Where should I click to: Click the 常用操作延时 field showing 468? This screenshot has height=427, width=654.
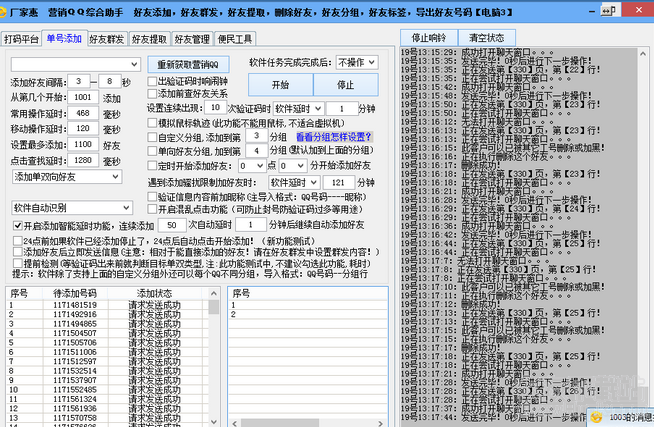click(83, 113)
